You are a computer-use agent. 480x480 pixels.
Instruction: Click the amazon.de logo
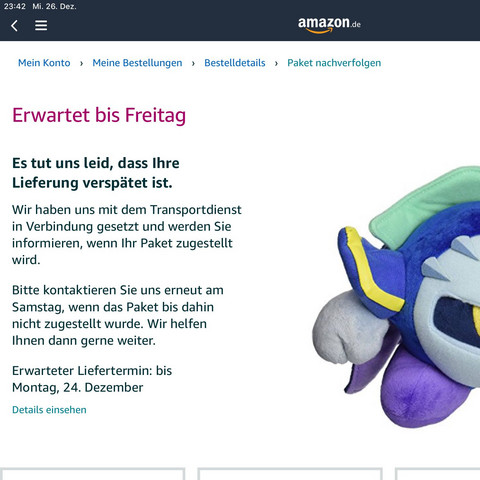click(x=329, y=25)
